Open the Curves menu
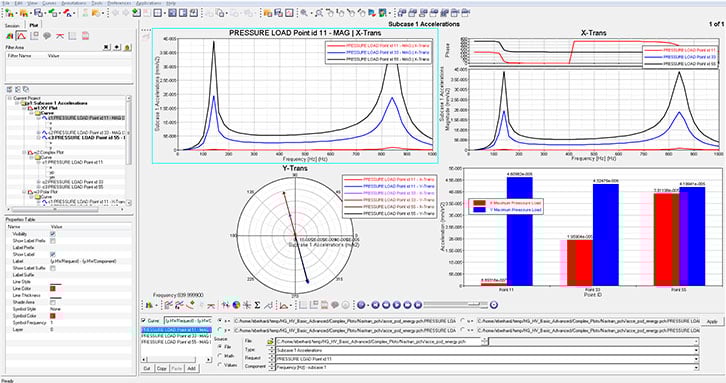726x383 pixels. 50,3
